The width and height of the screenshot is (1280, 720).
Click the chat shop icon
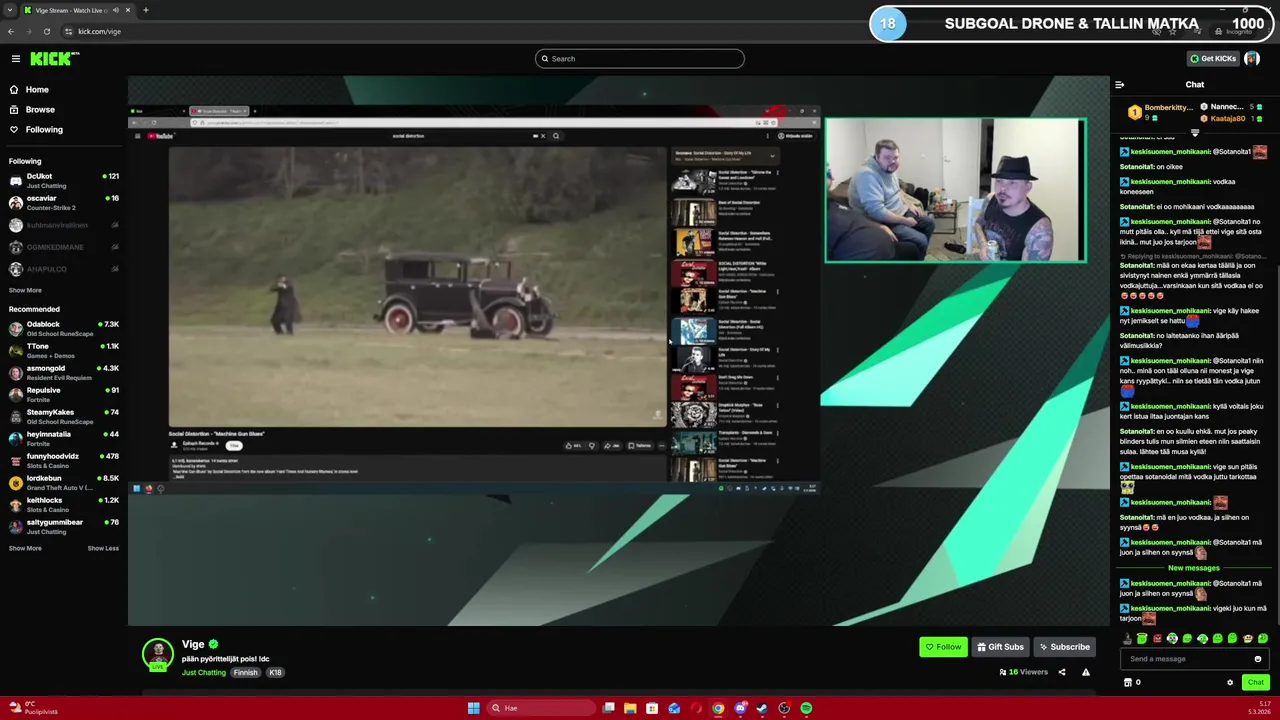coord(1128,682)
